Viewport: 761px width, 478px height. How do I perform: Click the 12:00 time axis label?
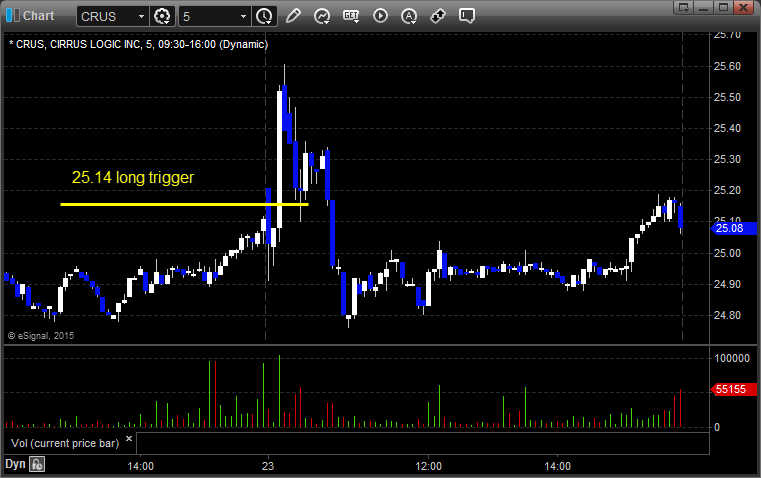pos(429,466)
